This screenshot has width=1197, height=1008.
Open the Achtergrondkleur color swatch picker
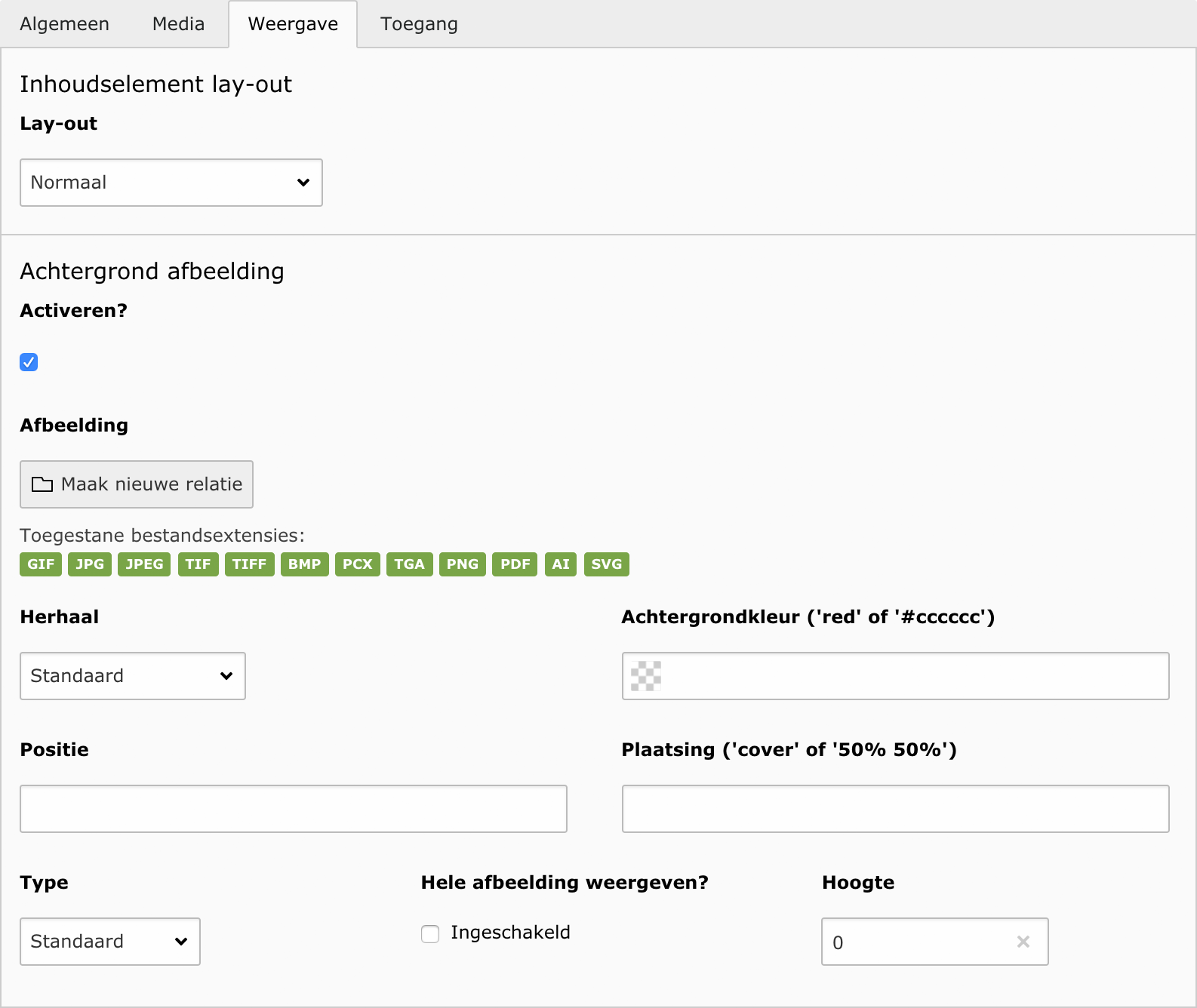[x=645, y=676]
